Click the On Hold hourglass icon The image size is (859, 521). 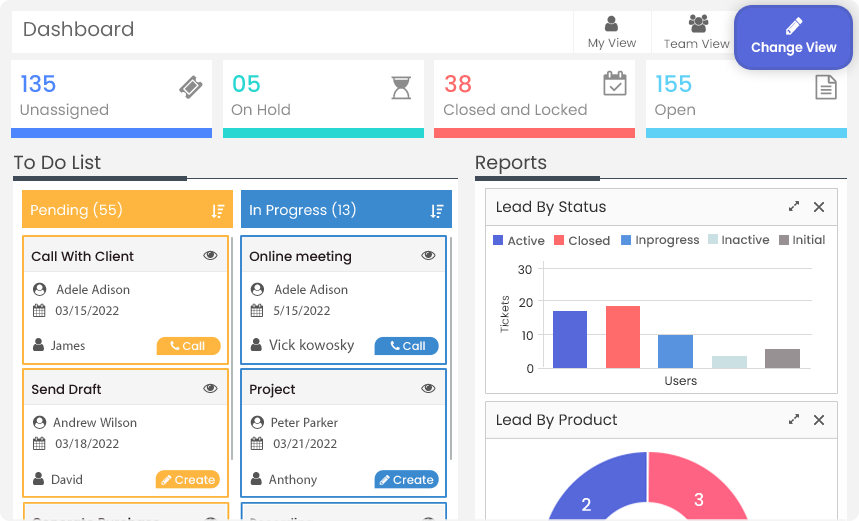tap(401, 88)
